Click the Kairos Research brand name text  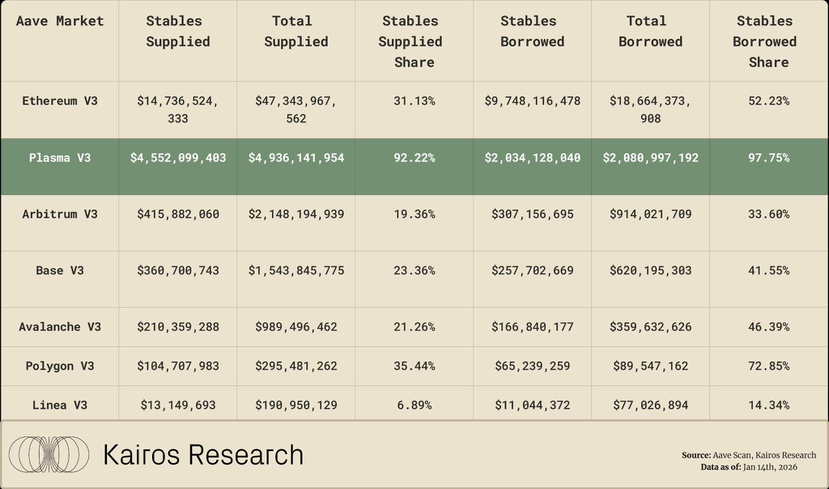tap(203, 456)
